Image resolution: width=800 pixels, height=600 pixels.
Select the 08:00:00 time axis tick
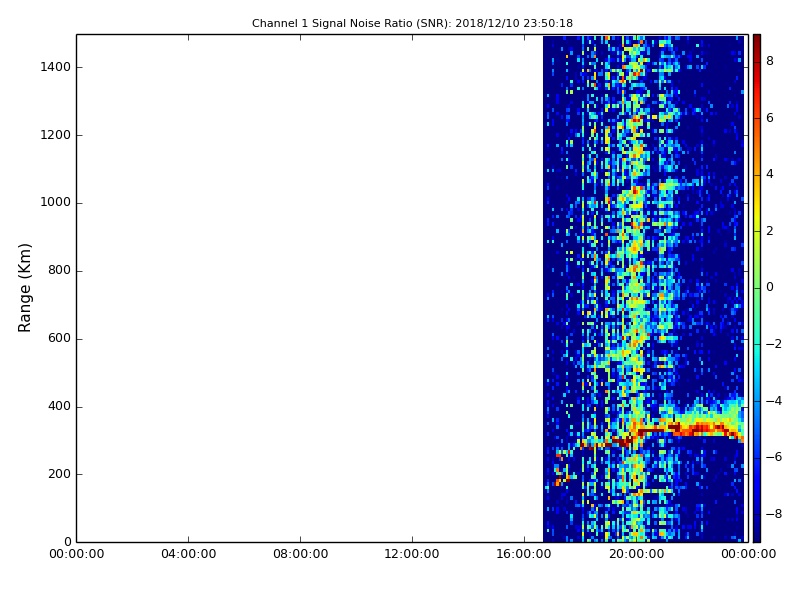(x=300, y=556)
